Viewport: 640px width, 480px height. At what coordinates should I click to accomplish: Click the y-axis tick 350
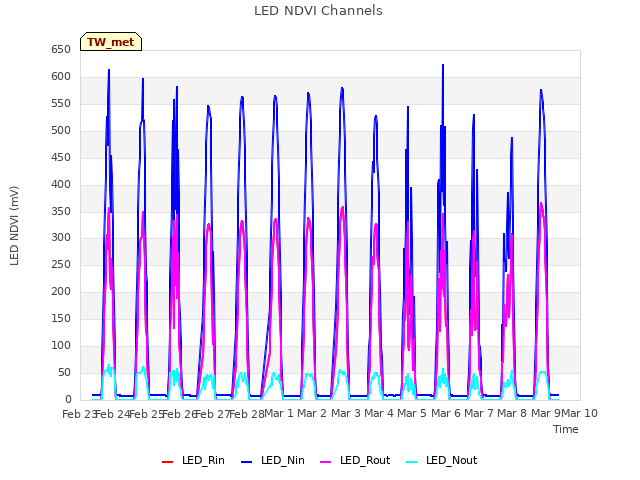[61, 211]
